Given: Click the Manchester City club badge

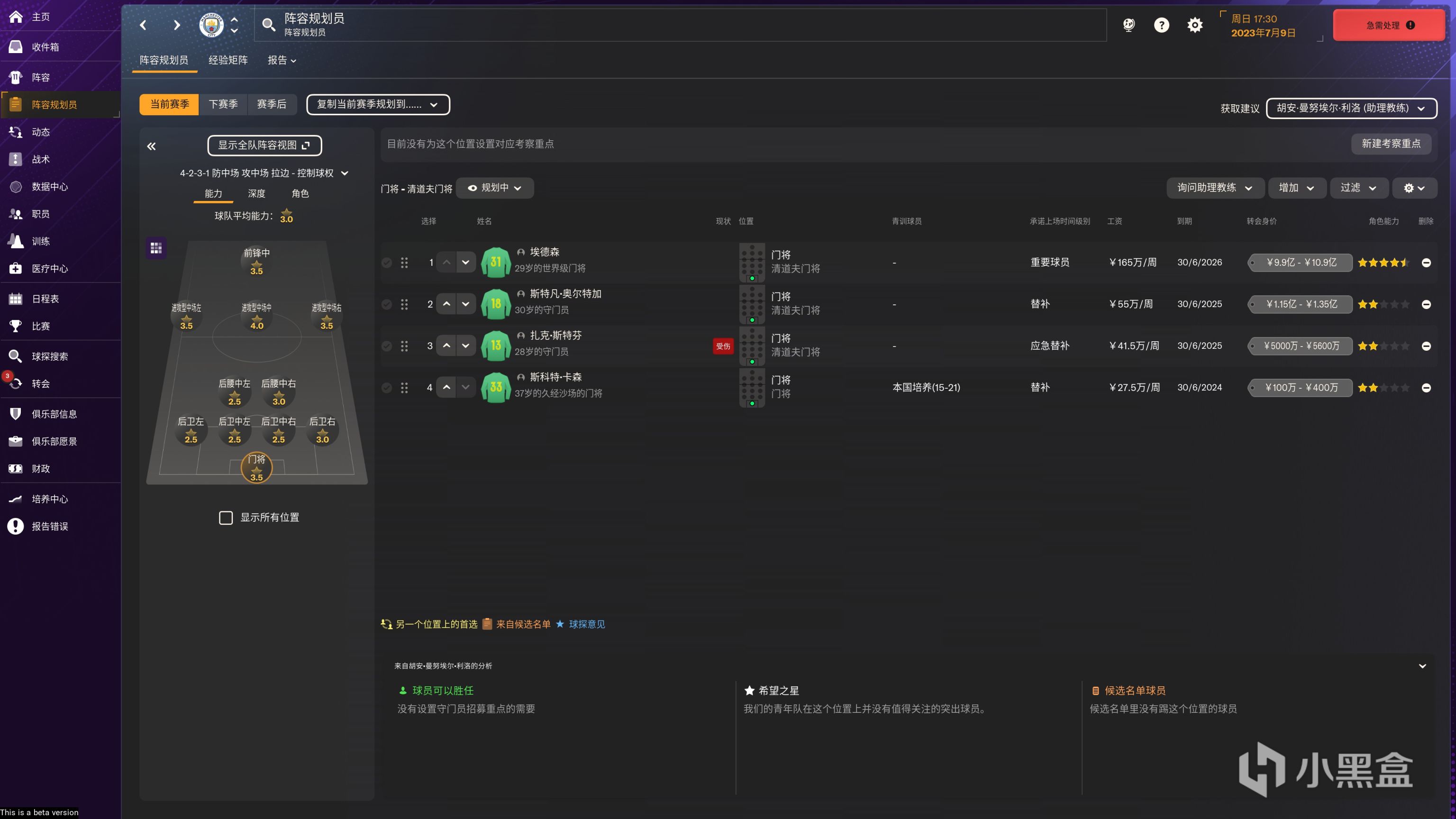Looking at the screenshot, I should coord(211,25).
